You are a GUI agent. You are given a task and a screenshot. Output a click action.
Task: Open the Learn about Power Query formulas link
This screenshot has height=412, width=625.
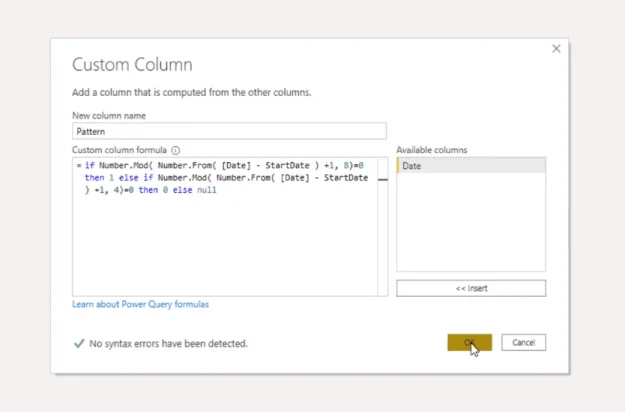coord(140,304)
